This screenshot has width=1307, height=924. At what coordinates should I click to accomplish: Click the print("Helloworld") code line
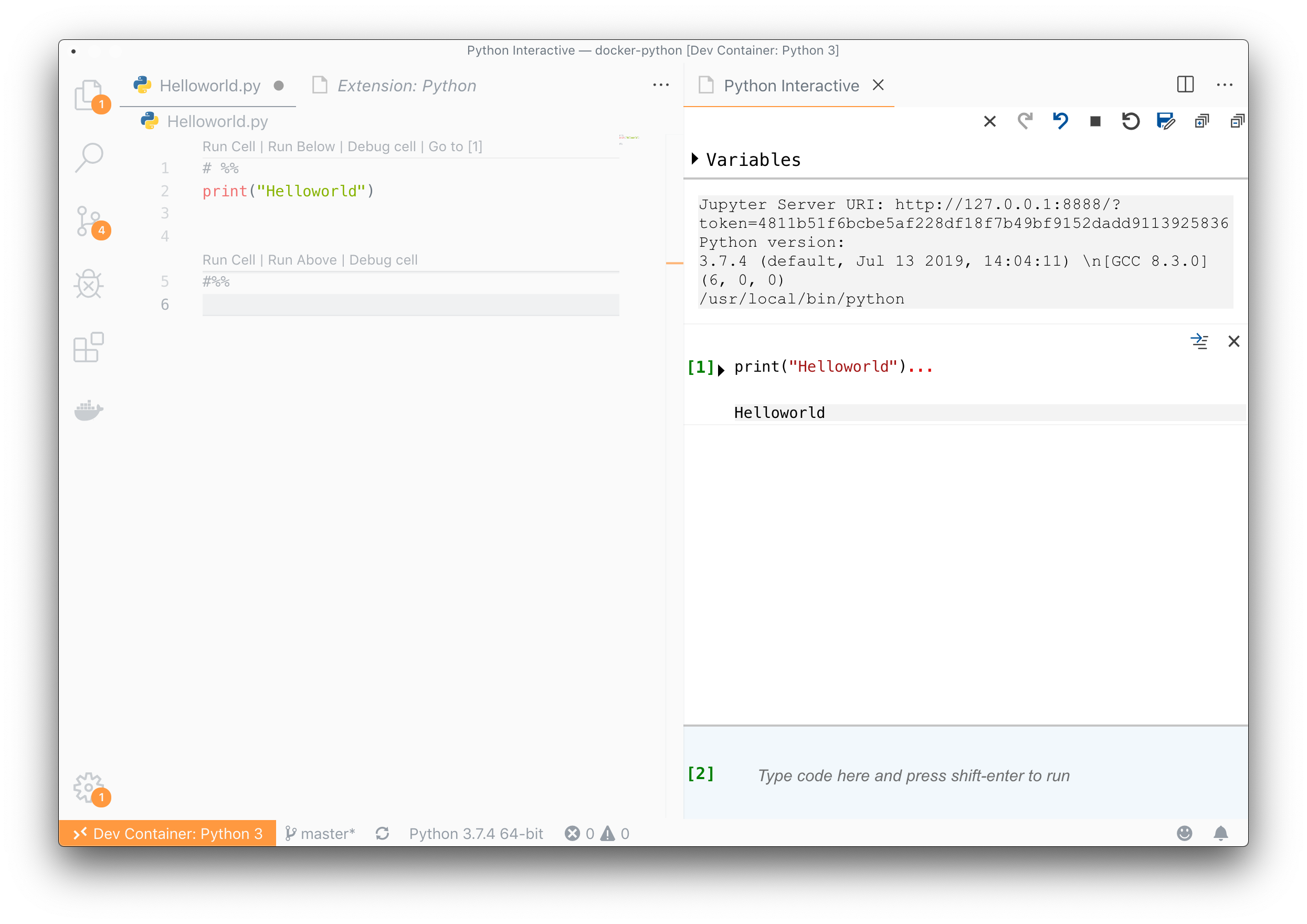pos(288,191)
